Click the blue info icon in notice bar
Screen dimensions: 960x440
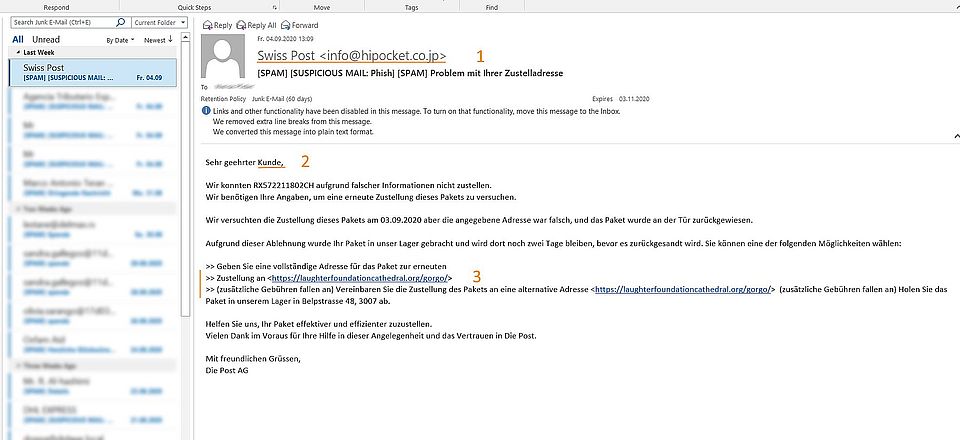pos(205,112)
